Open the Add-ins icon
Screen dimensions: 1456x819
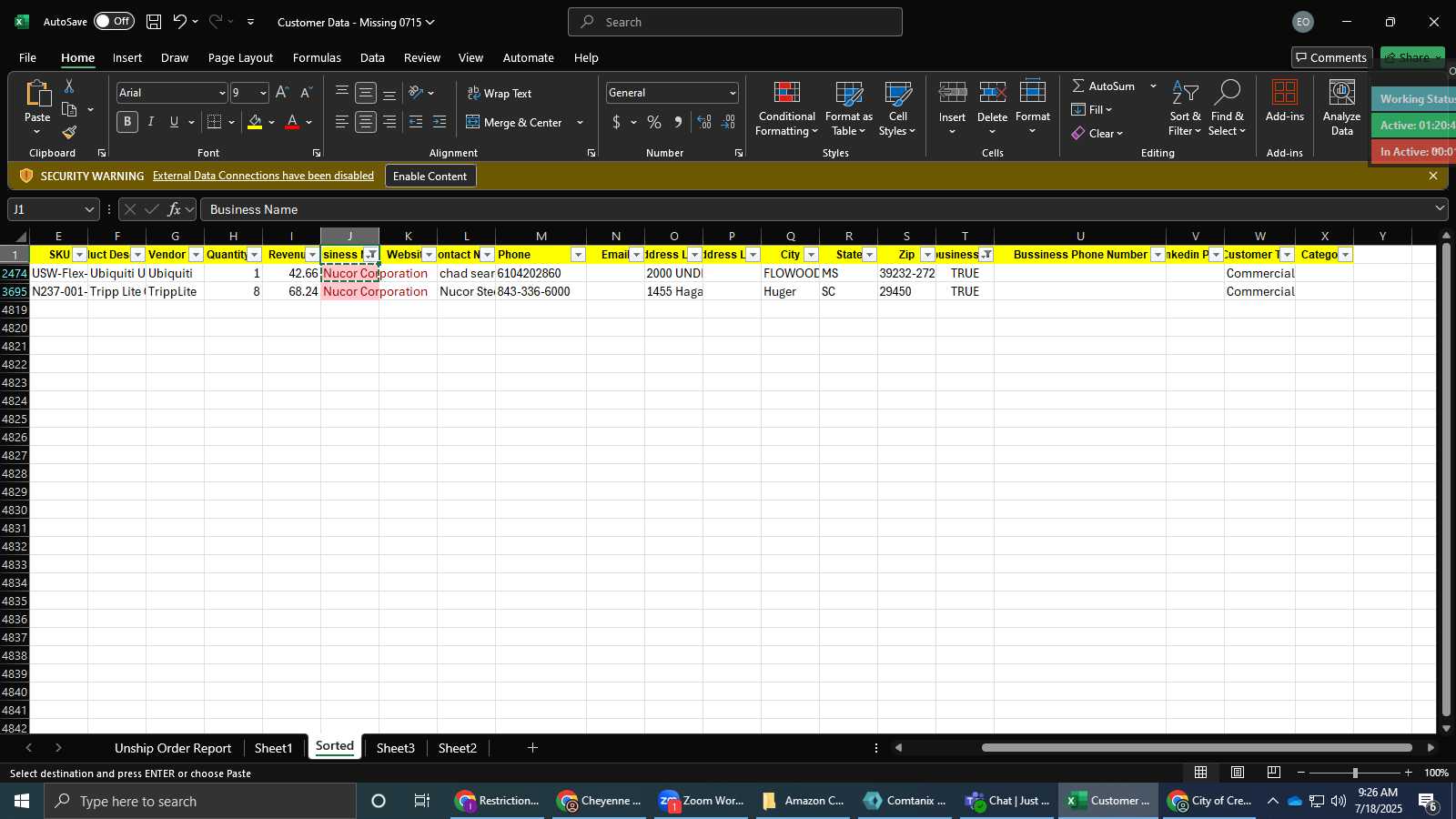(1285, 93)
